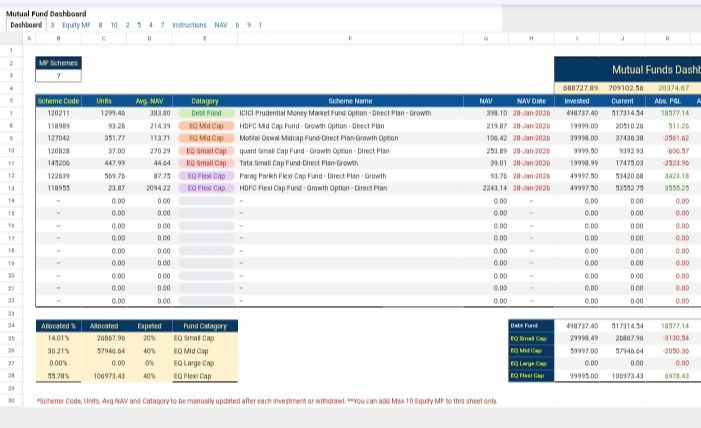Click the Avg. NAV column heading
Viewport: 701px width, 428px height.
(x=149, y=101)
